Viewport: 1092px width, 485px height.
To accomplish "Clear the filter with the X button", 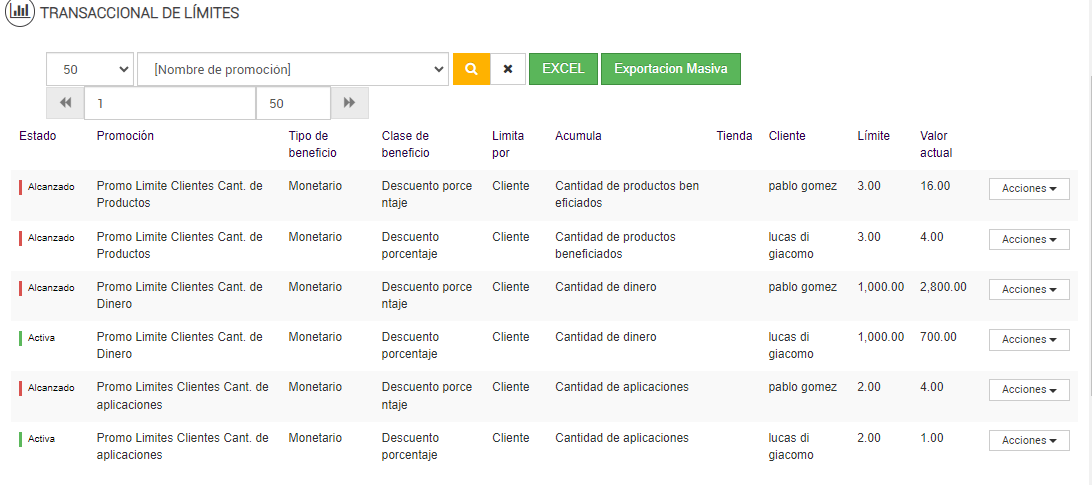I will coord(508,69).
